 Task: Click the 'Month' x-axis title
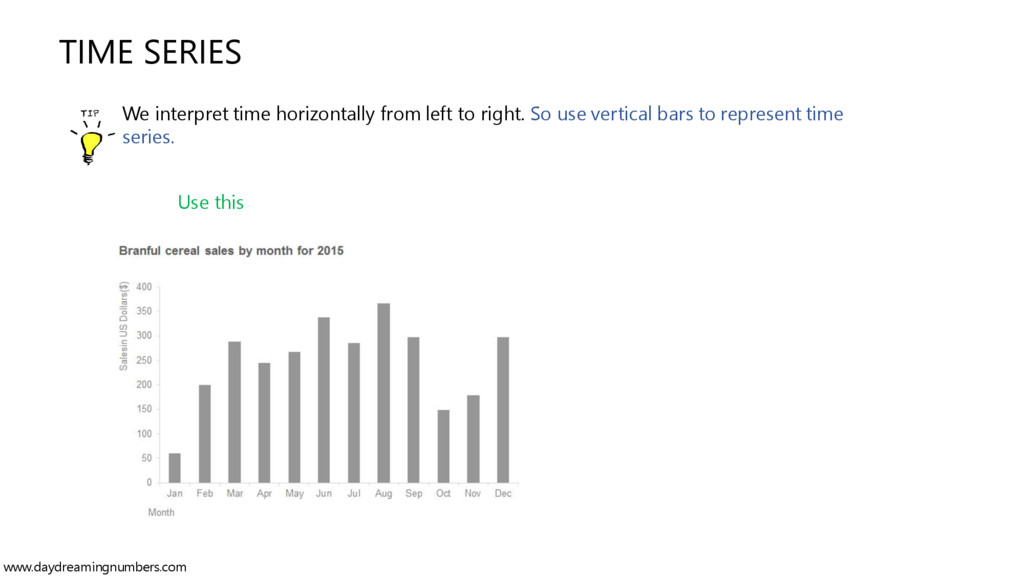pos(161,513)
